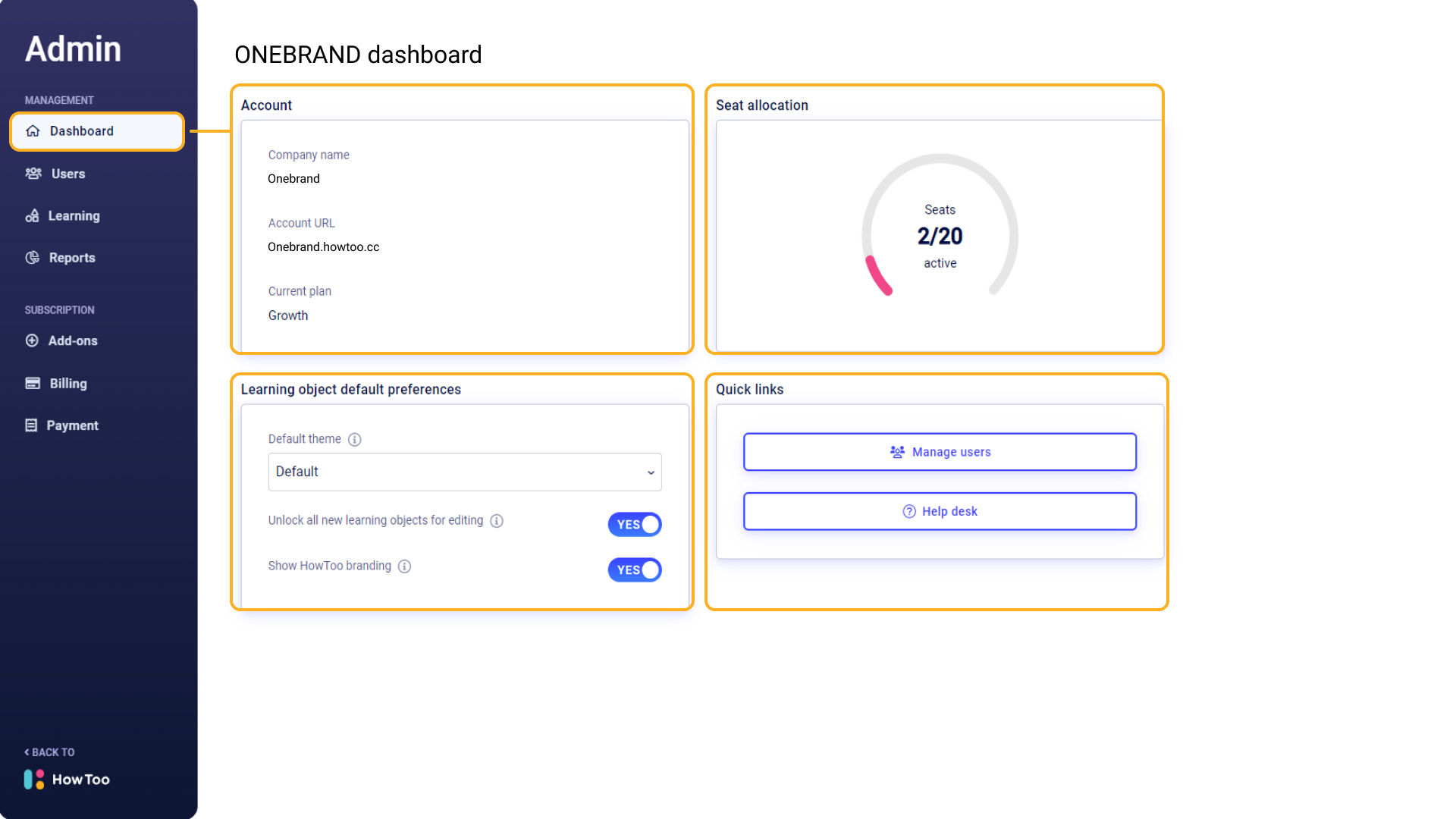Viewport: 1456px width, 819px height.
Task: Click the Dashboard home icon in sidebar
Action: [x=33, y=130]
